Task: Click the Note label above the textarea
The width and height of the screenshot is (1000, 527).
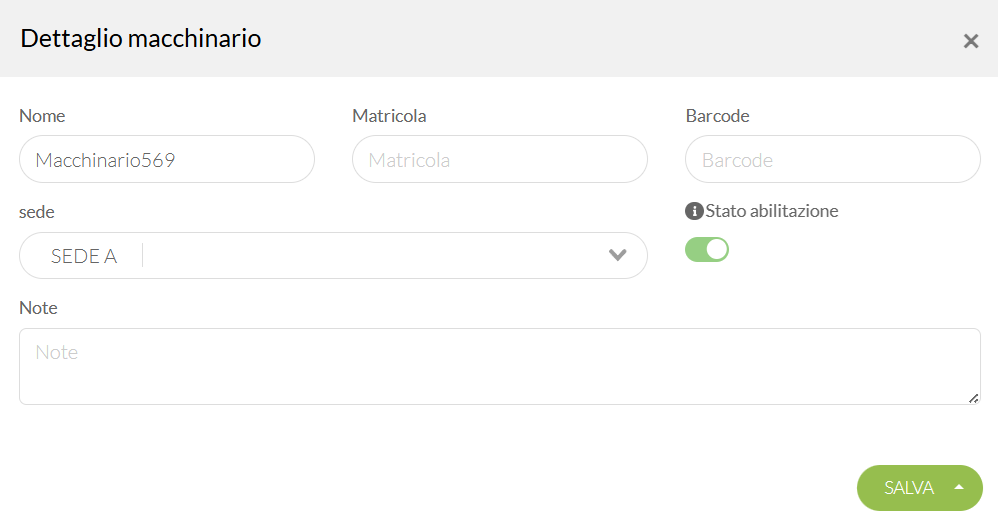Action: 38,308
